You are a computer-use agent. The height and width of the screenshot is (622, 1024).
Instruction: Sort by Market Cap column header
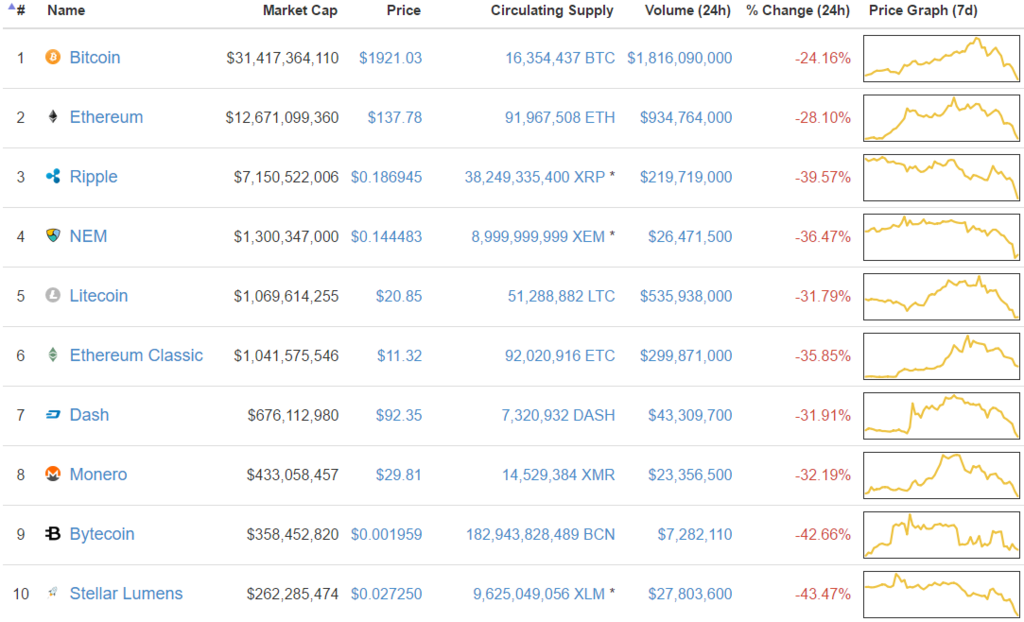(300, 10)
